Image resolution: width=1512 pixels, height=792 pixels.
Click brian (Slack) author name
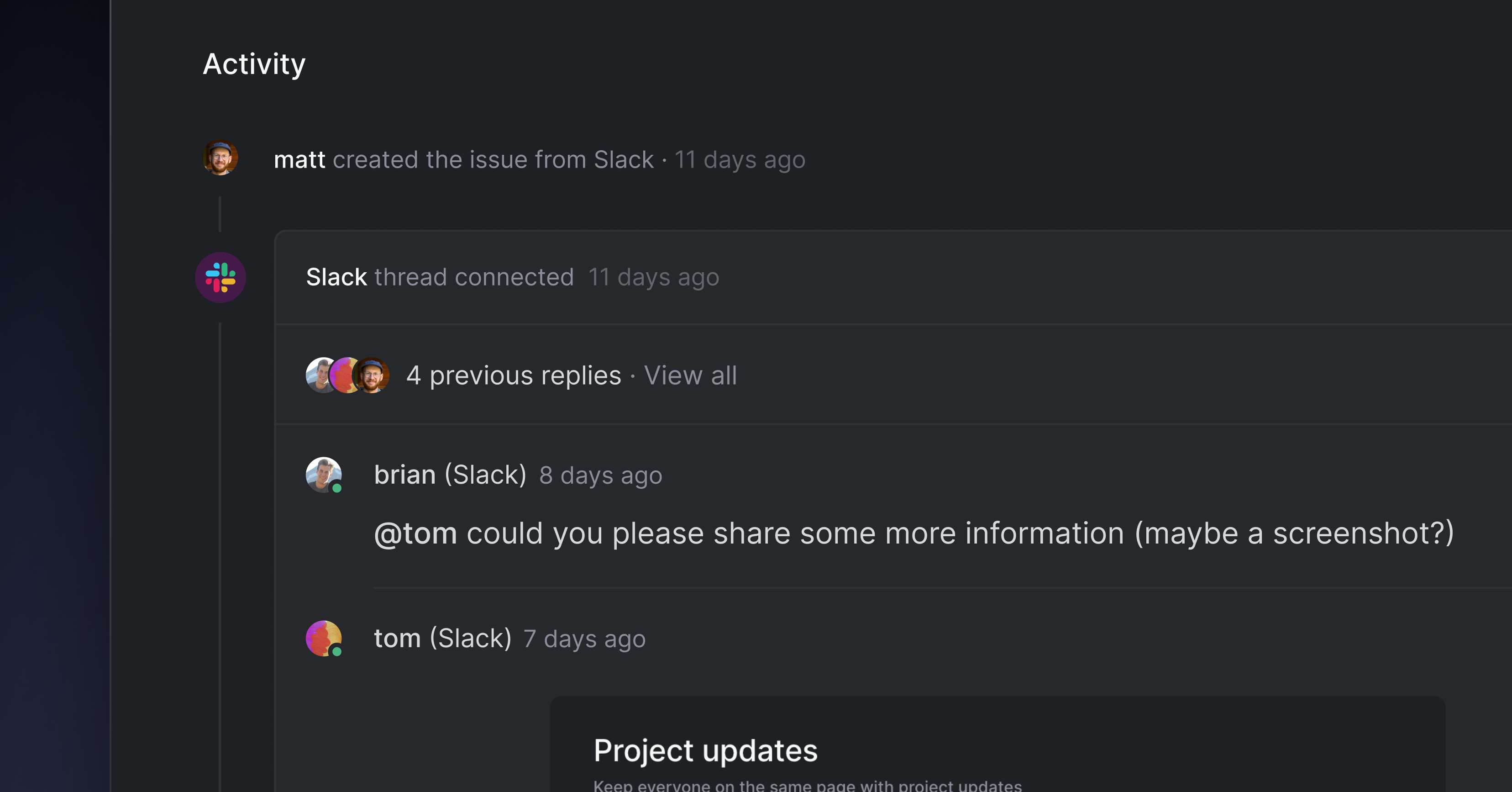coord(450,475)
